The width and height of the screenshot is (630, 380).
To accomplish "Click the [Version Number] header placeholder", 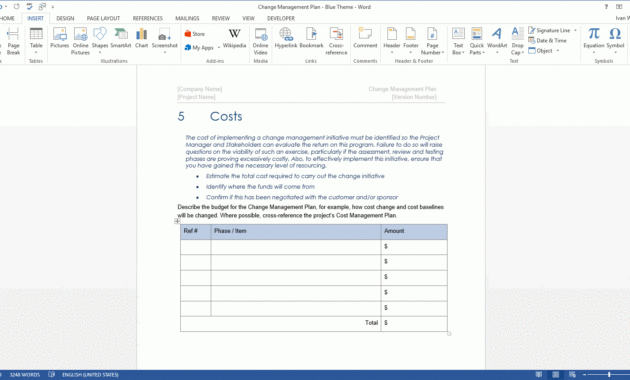I will [414, 97].
